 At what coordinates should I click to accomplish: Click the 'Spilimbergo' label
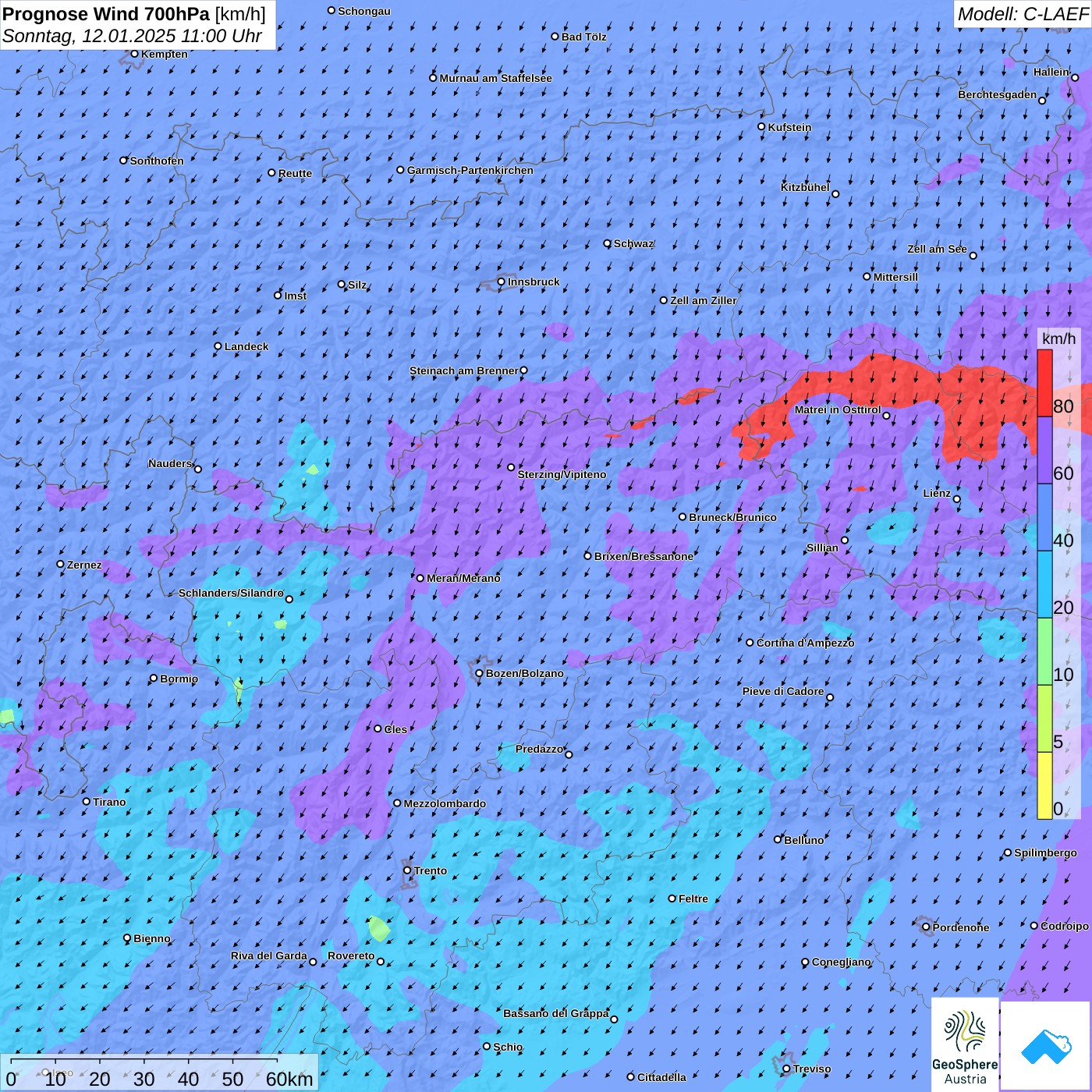point(1045,853)
